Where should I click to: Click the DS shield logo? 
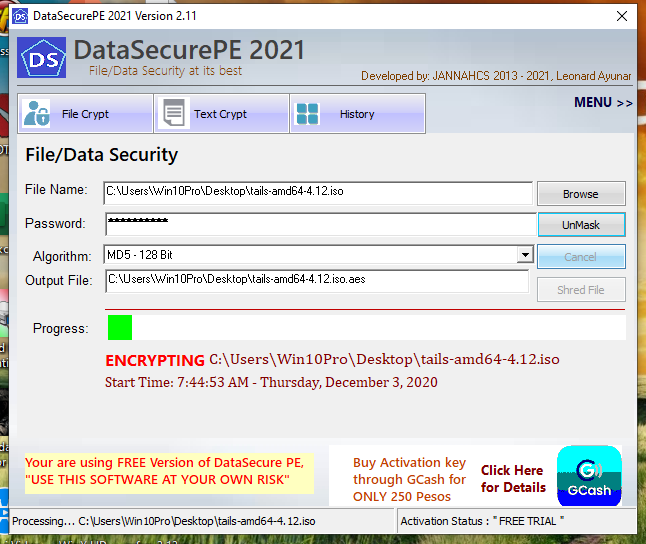[42, 58]
